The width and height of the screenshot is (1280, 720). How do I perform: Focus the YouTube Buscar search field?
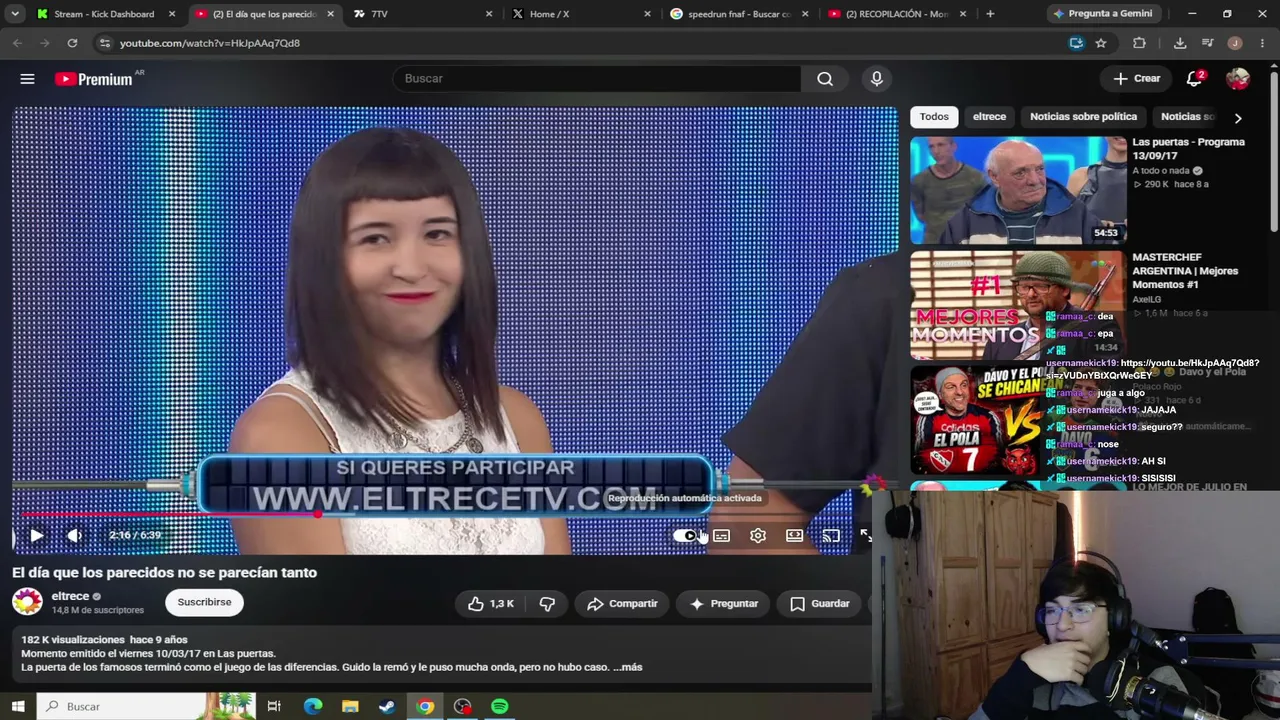click(597, 79)
